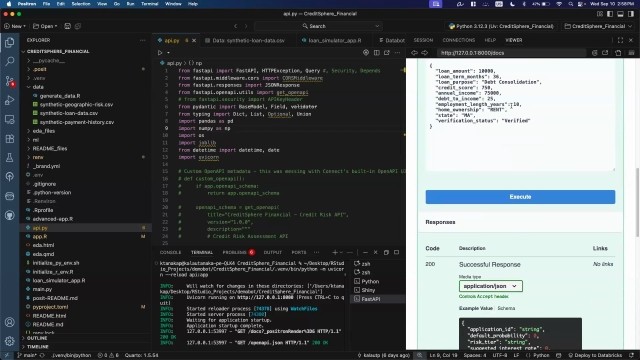Open synthetic-payment-history.csv in explorer
640x360 pixels.
(77, 122)
